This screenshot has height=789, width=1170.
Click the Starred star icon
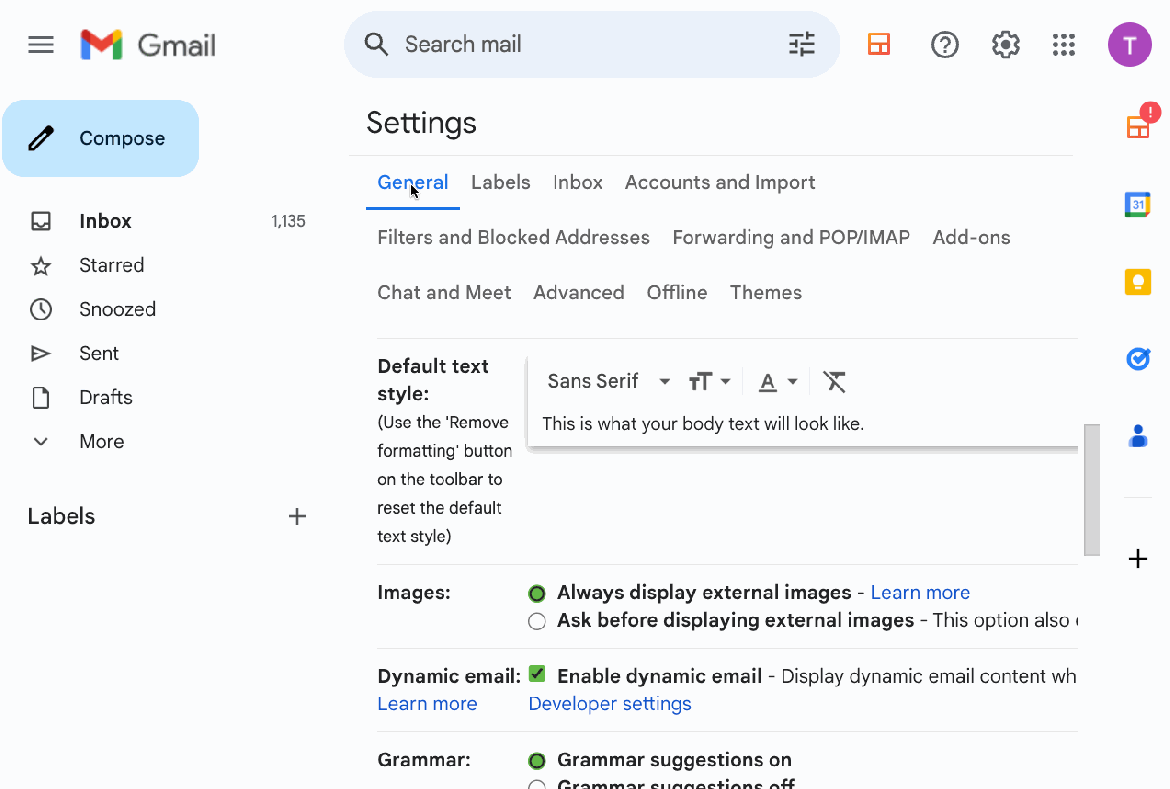41,266
